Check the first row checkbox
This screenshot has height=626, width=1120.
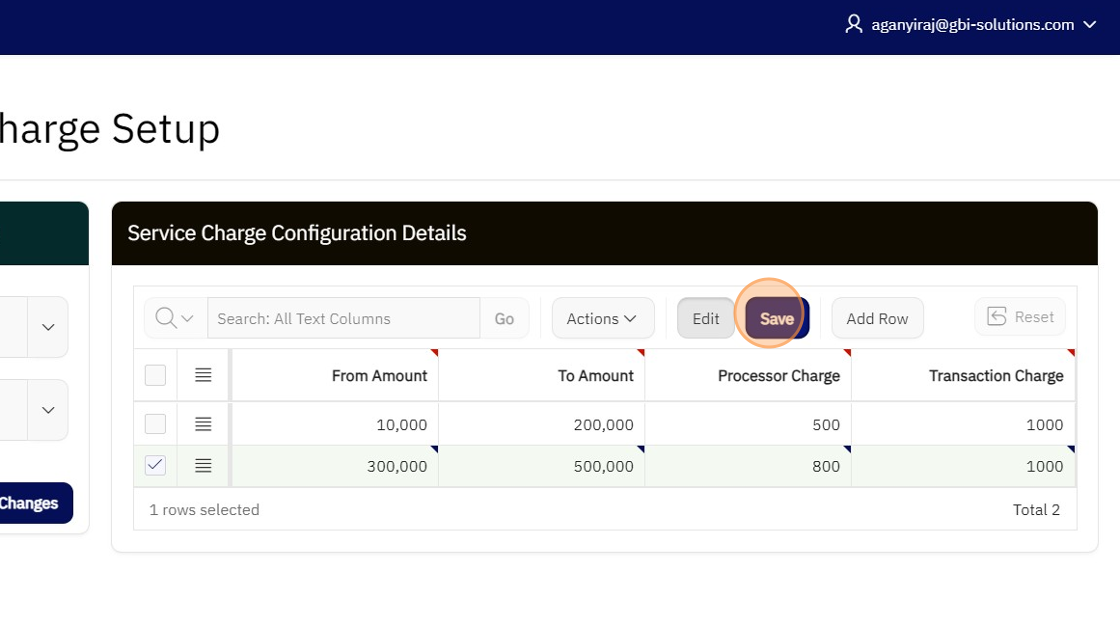click(x=155, y=424)
